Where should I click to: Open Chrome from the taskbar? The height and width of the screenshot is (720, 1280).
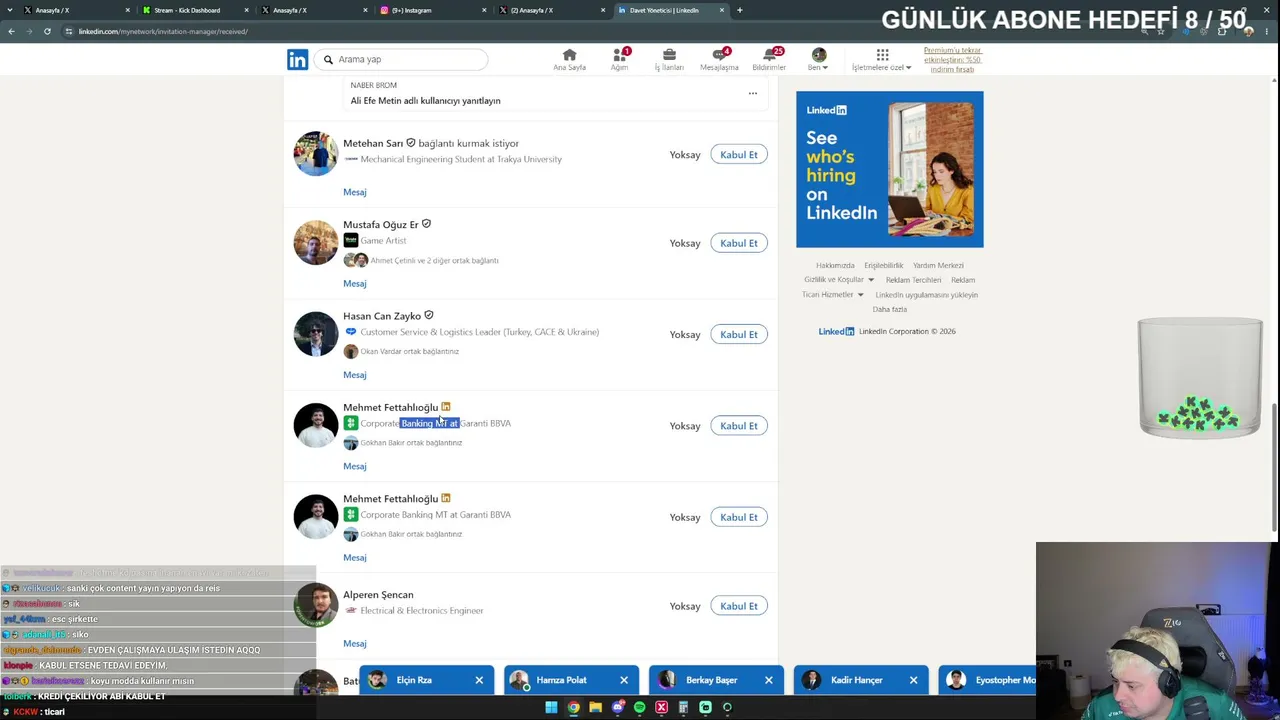573,708
